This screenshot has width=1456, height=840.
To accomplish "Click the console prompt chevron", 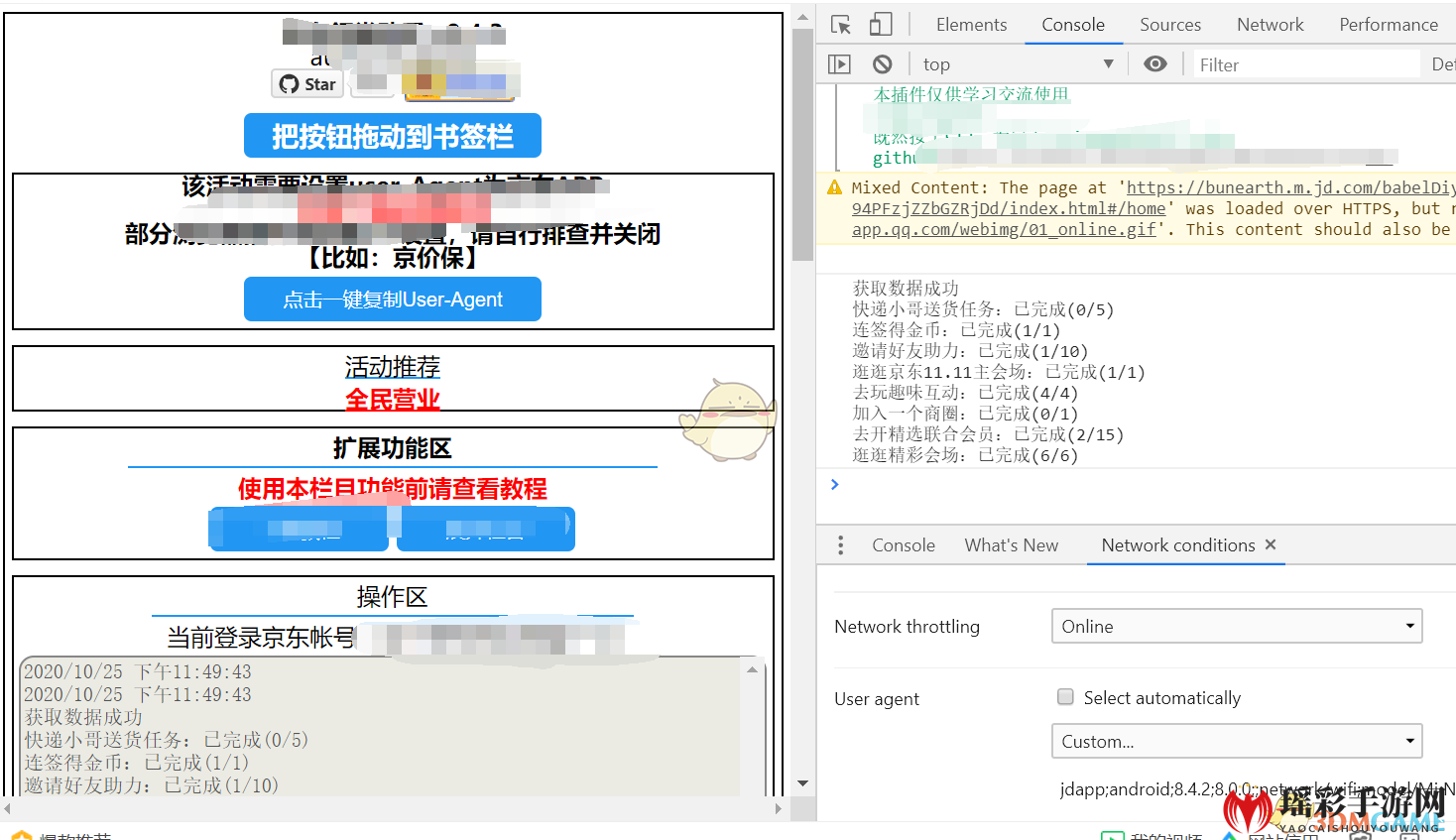I will 835,484.
